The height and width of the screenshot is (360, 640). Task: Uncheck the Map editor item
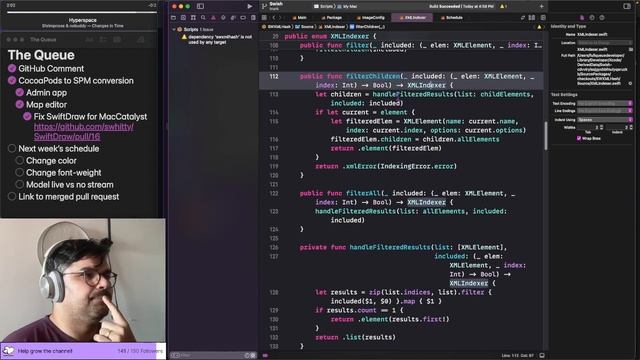tap(20, 104)
